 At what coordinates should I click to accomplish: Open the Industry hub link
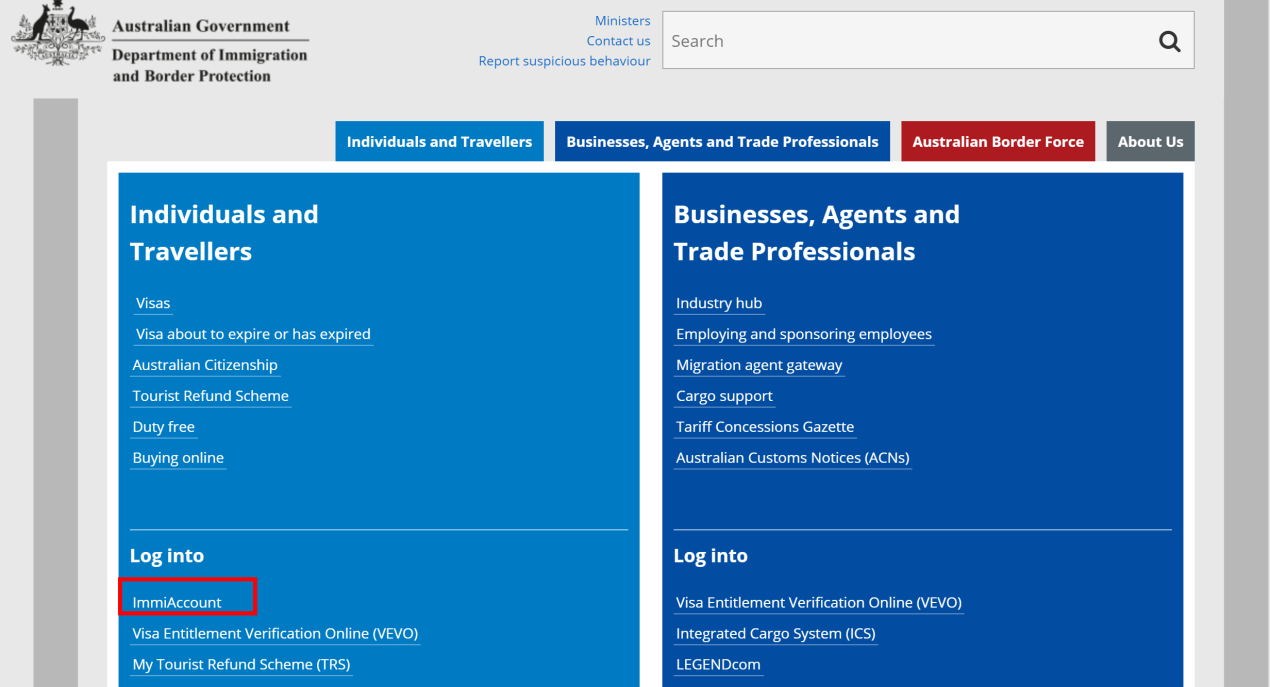tap(719, 303)
